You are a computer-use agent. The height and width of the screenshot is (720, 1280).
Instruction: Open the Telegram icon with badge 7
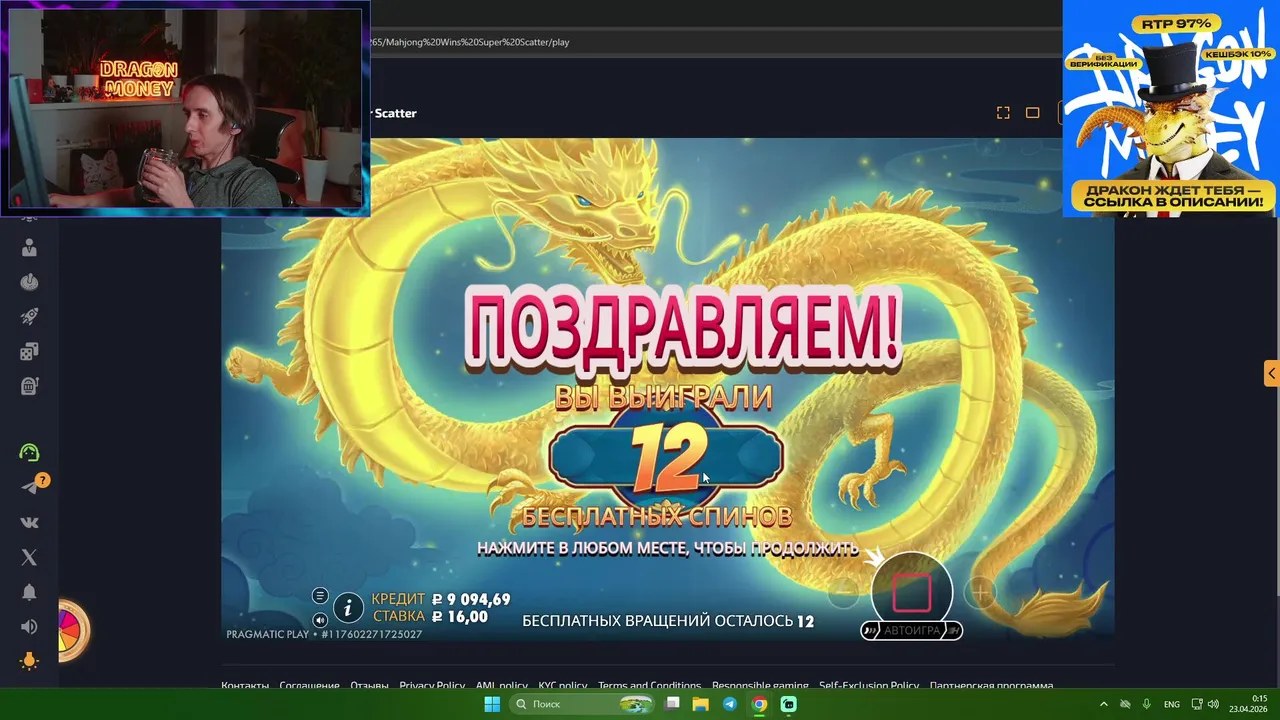pyautogui.click(x=31, y=487)
